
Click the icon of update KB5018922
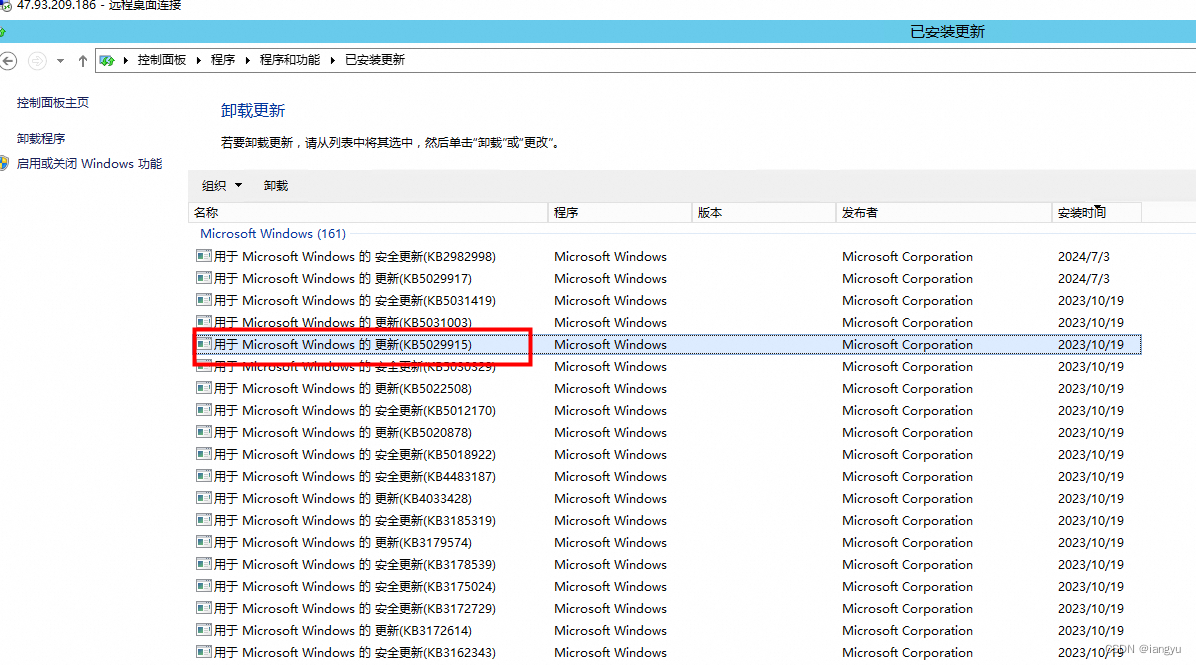pyautogui.click(x=204, y=455)
